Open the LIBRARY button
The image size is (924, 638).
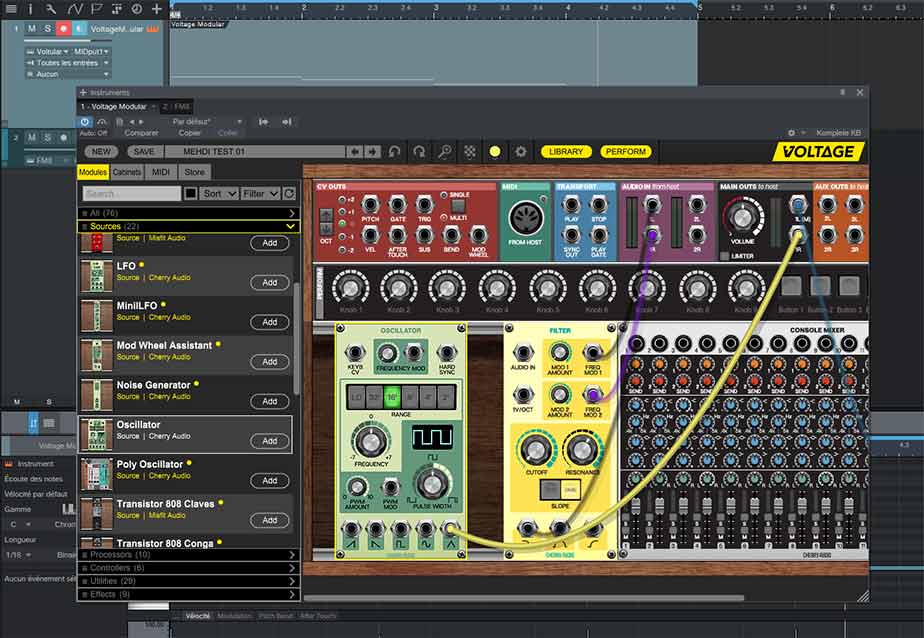pos(566,151)
